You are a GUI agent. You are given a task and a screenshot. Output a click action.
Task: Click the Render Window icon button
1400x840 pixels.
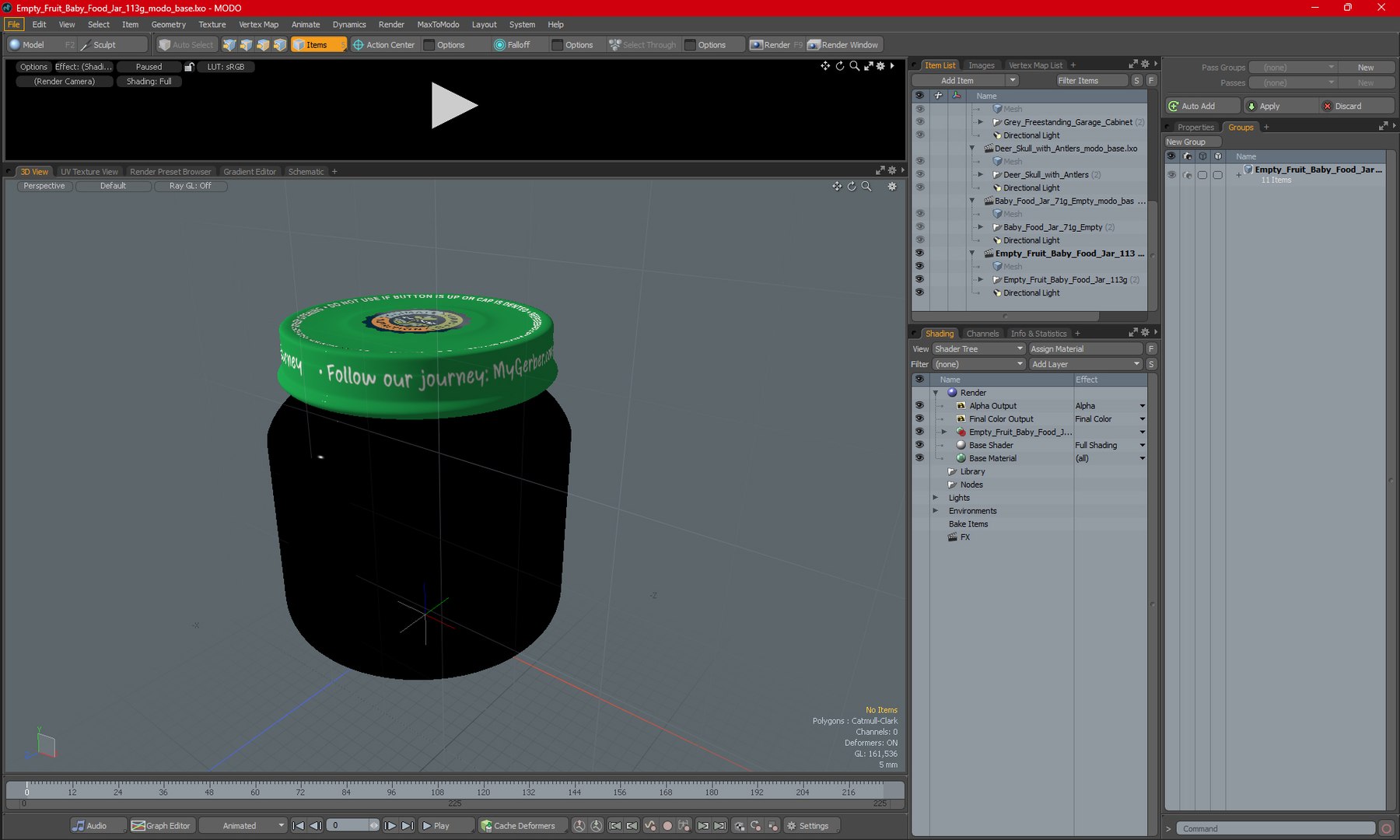click(843, 45)
